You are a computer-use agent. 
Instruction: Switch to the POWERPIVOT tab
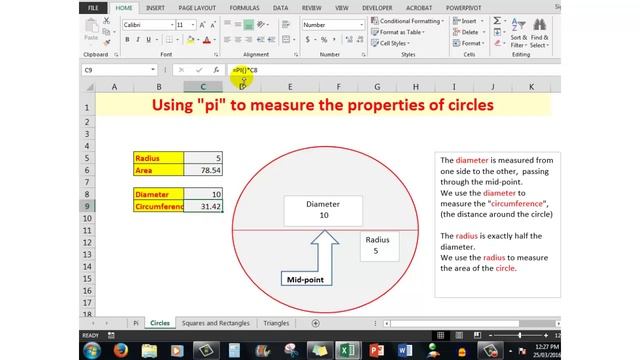tap(463, 8)
